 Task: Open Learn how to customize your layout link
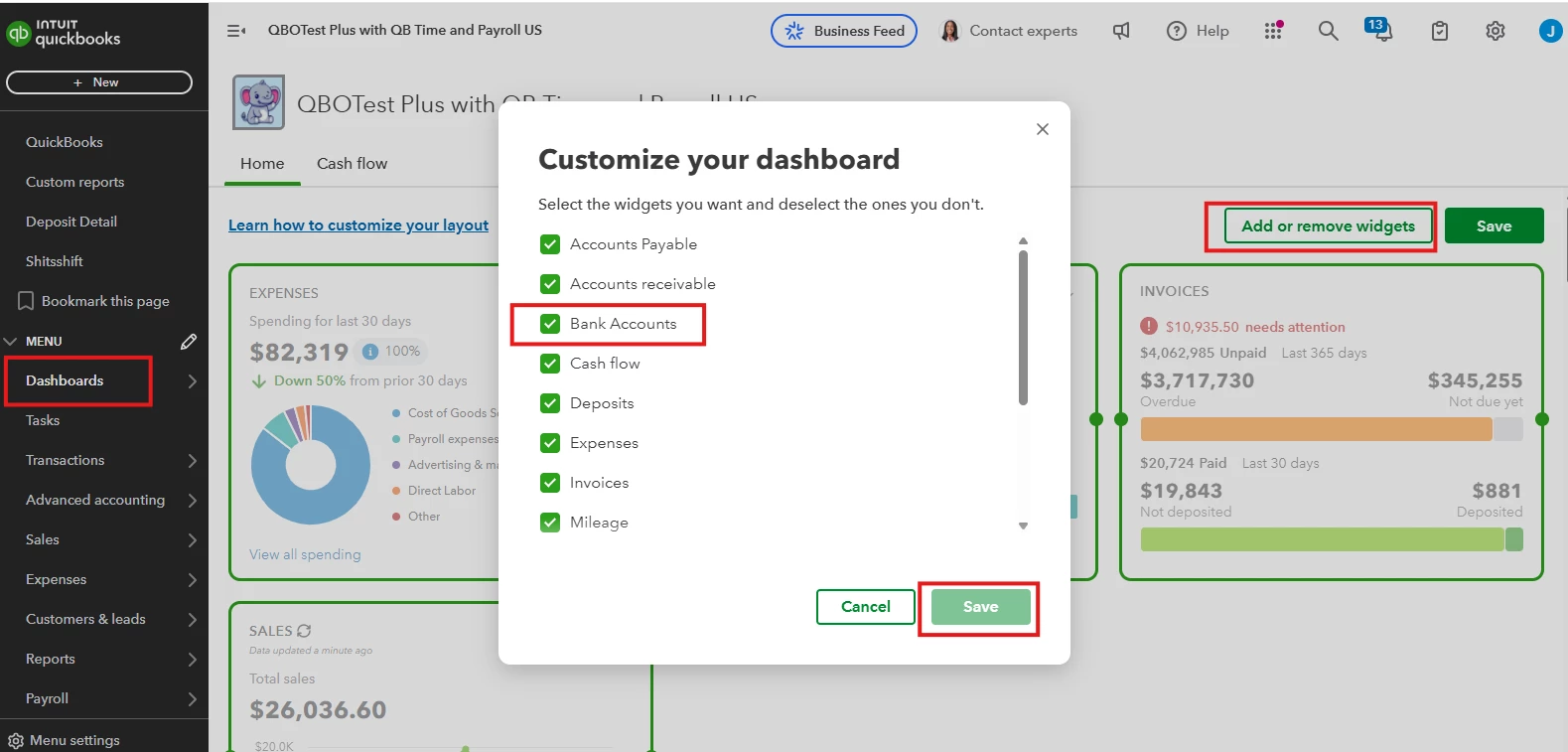[358, 226]
